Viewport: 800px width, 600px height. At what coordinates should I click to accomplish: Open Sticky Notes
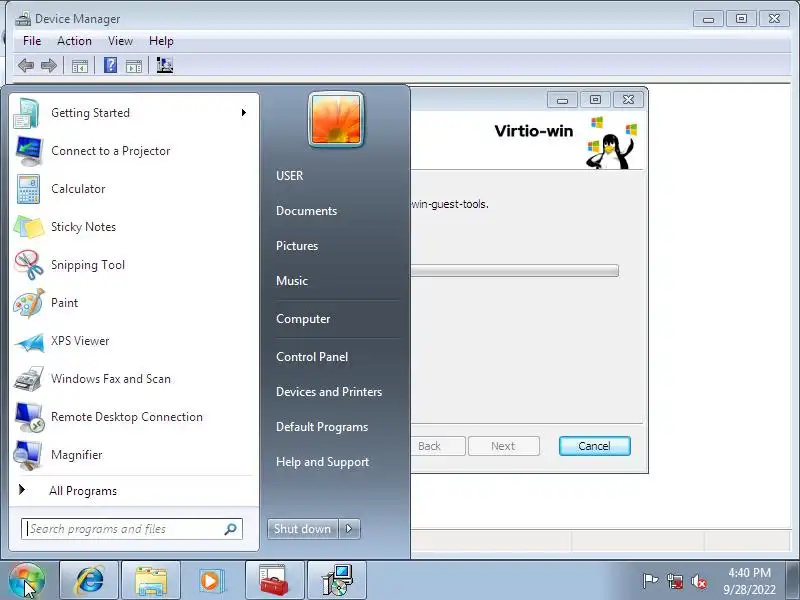[x=134, y=227]
